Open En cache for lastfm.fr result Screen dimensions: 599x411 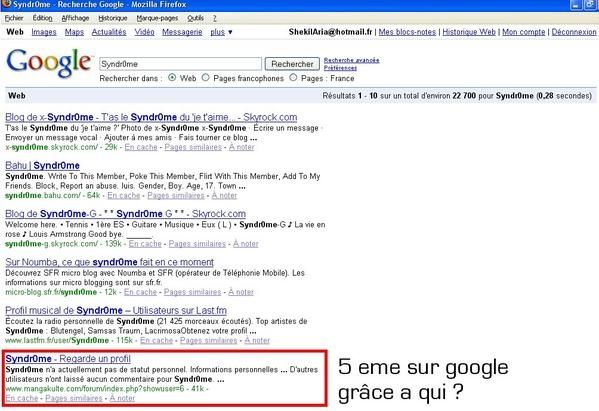[x=157, y=340]
